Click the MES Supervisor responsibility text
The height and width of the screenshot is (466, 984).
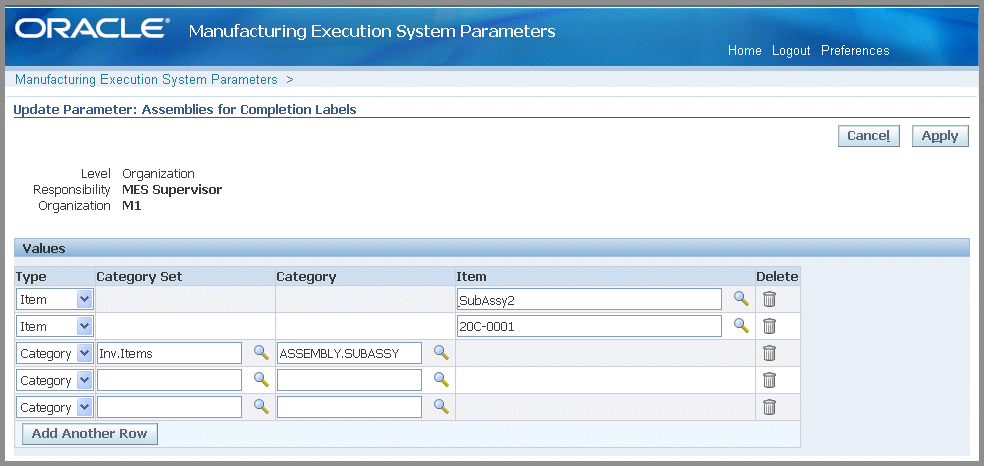tap(172, 189)
